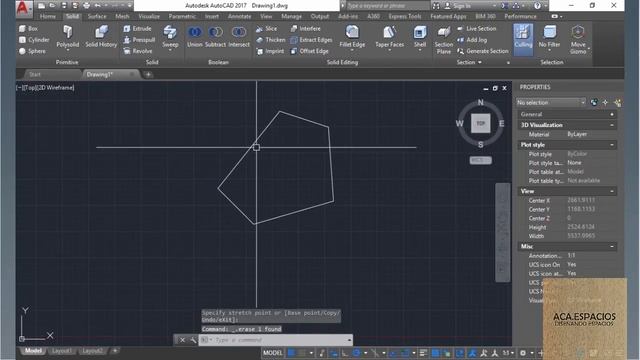Open the No selection dropdown in Properties
Image resolution: width=640 pixels, height=360 pixels.
(551, 102)
